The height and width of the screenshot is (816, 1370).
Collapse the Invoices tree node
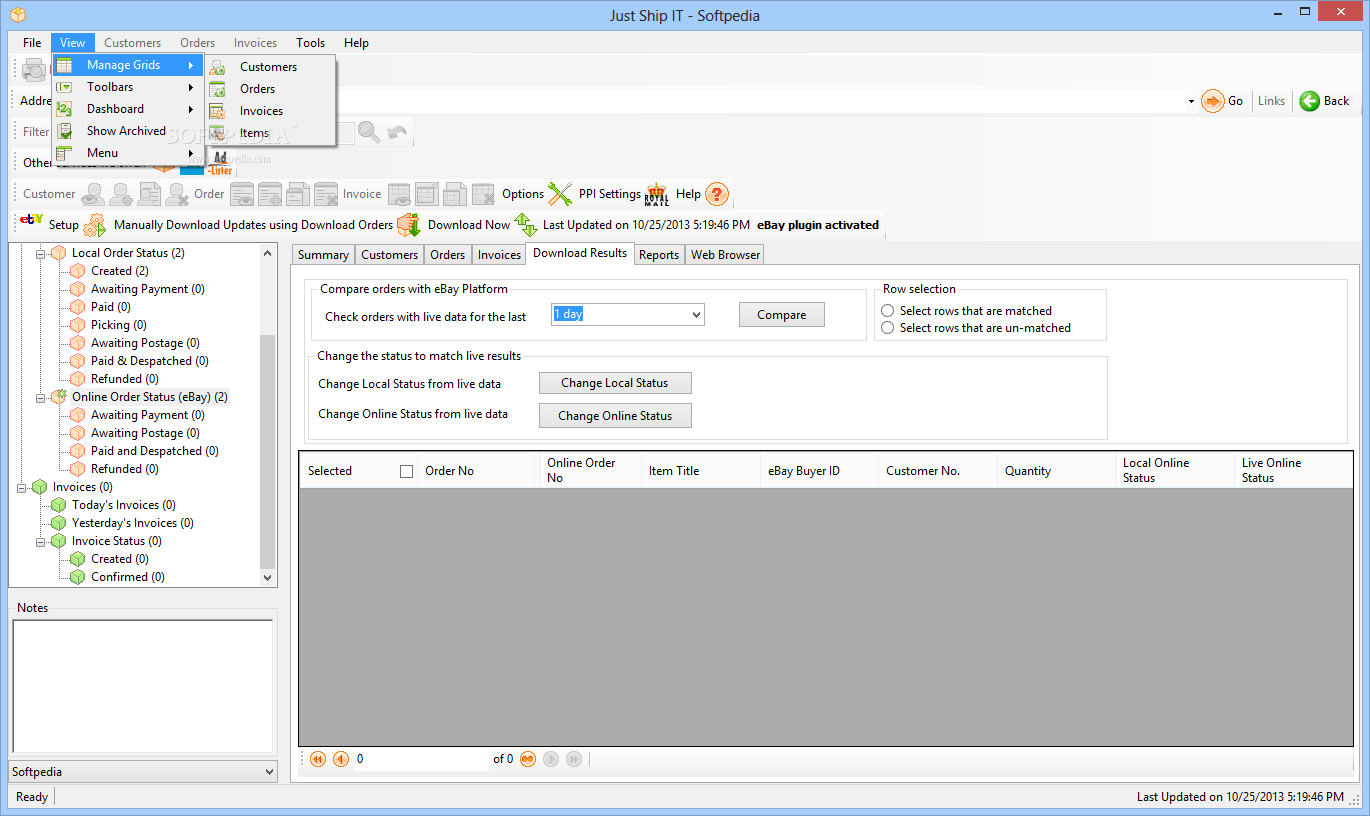22,488
